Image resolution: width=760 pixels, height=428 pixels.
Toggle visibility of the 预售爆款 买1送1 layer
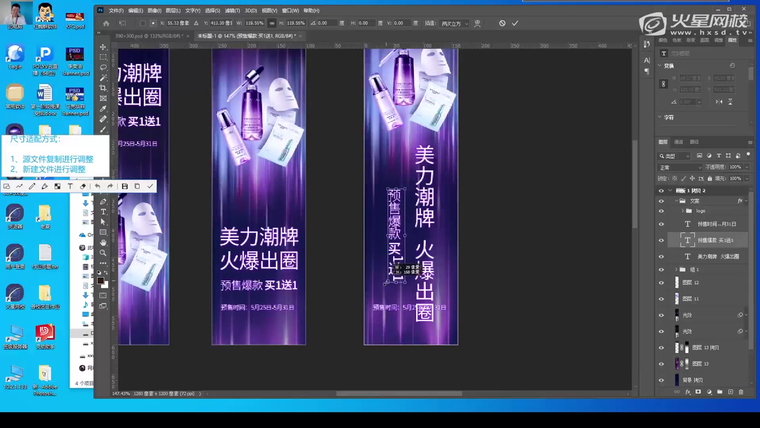pos(661,240)
